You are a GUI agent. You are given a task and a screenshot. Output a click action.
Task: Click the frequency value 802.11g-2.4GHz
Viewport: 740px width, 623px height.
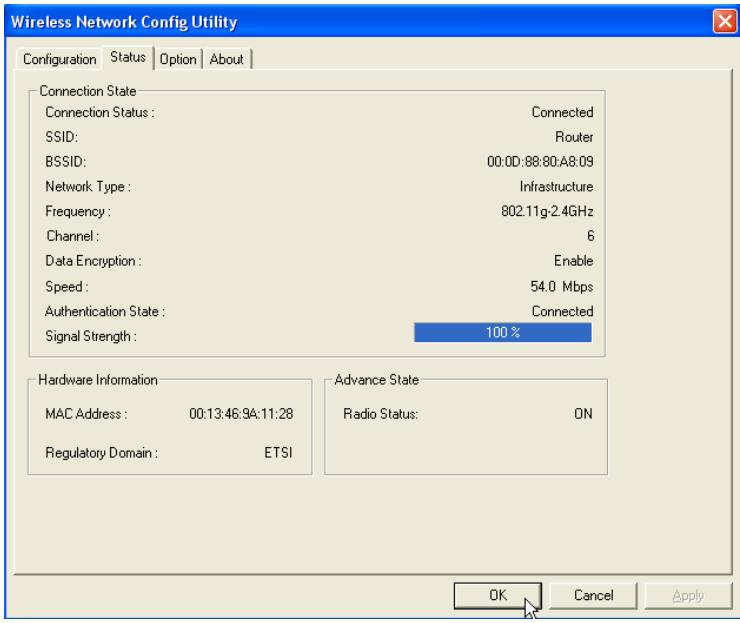[x=547, y=211]
